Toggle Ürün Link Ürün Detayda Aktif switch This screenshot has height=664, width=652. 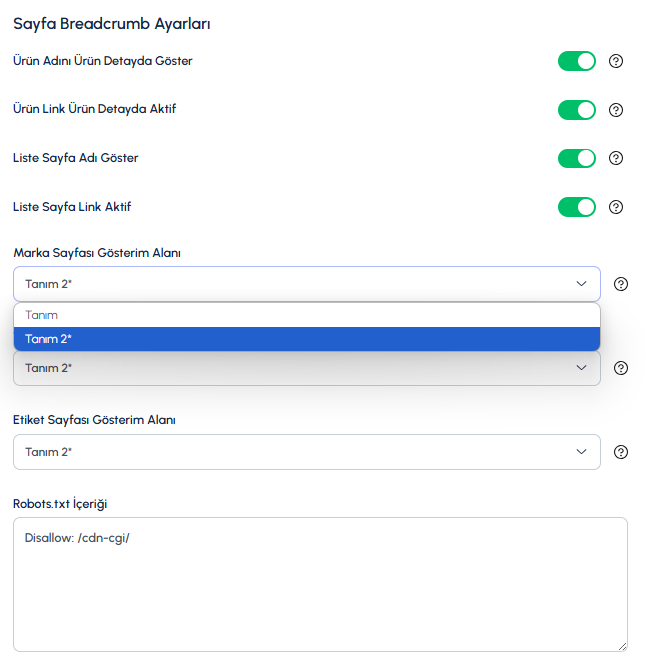577,110
